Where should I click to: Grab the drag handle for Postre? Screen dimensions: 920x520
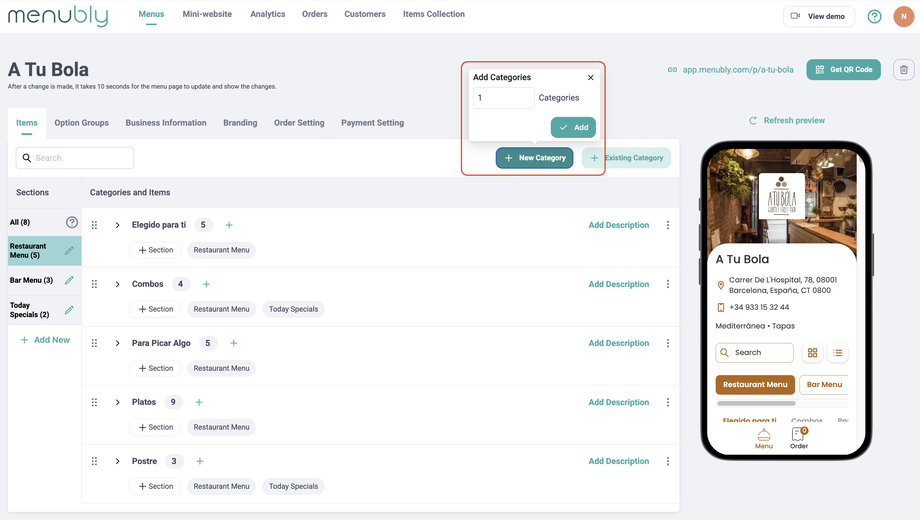94,461
